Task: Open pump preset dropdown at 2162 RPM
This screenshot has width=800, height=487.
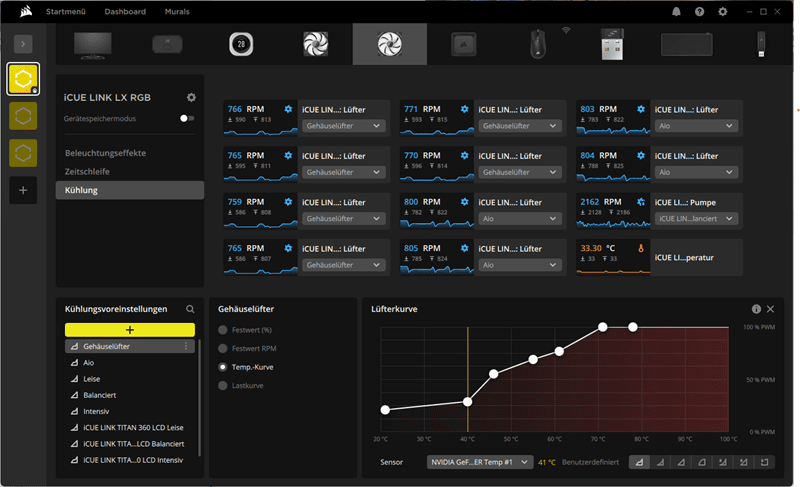Action: click(x=696, y=219)
